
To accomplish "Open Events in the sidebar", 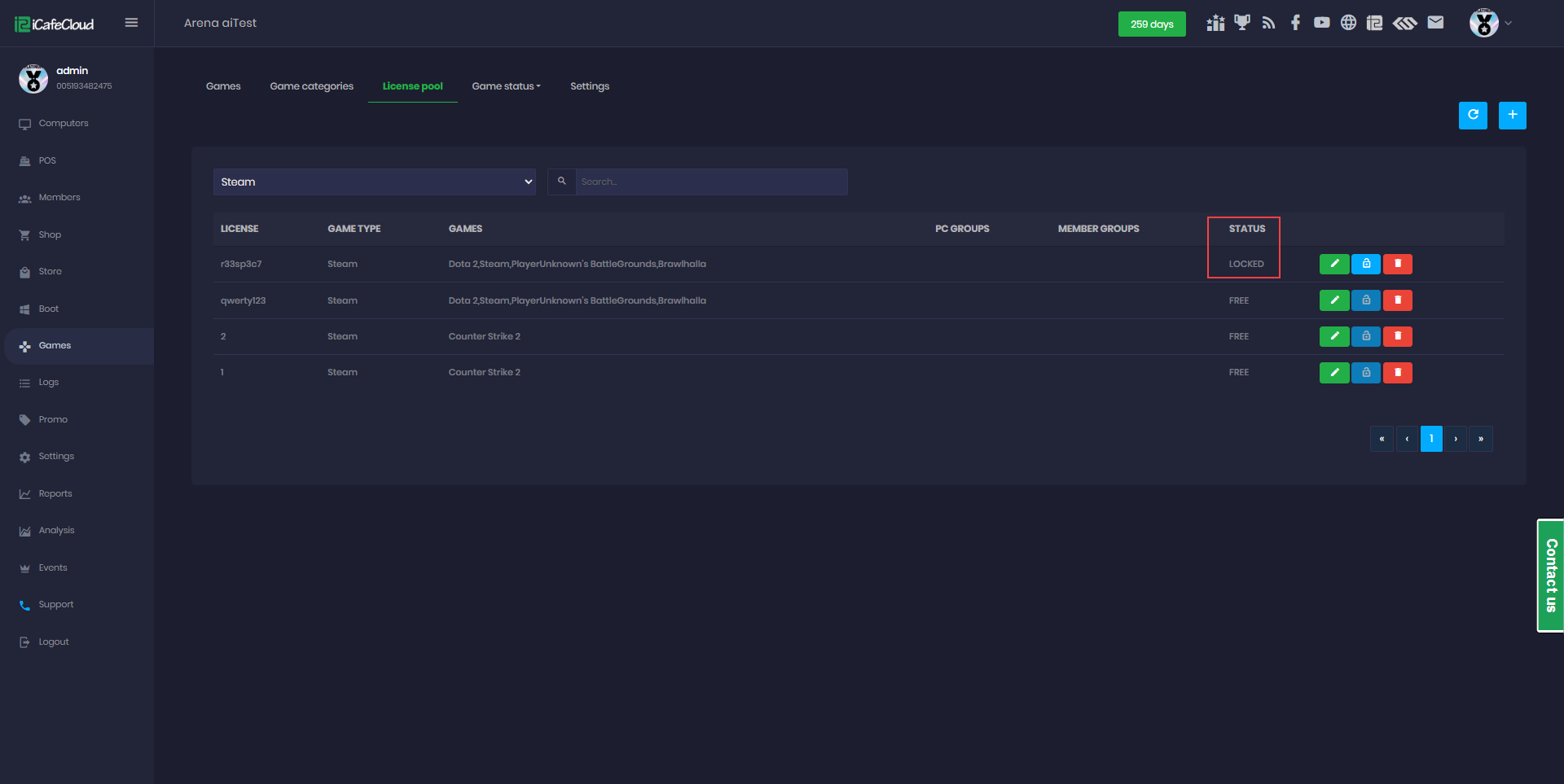I will pos(53,568).
